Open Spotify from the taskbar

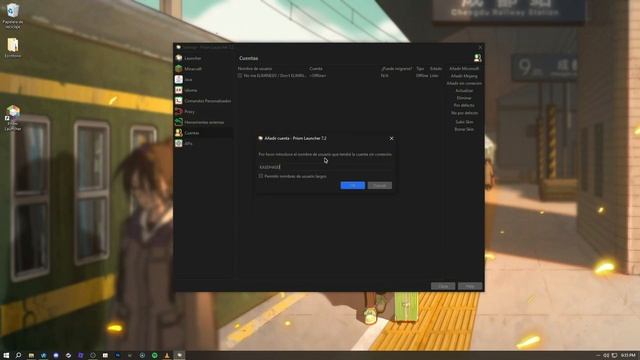(x=155, y=356)
